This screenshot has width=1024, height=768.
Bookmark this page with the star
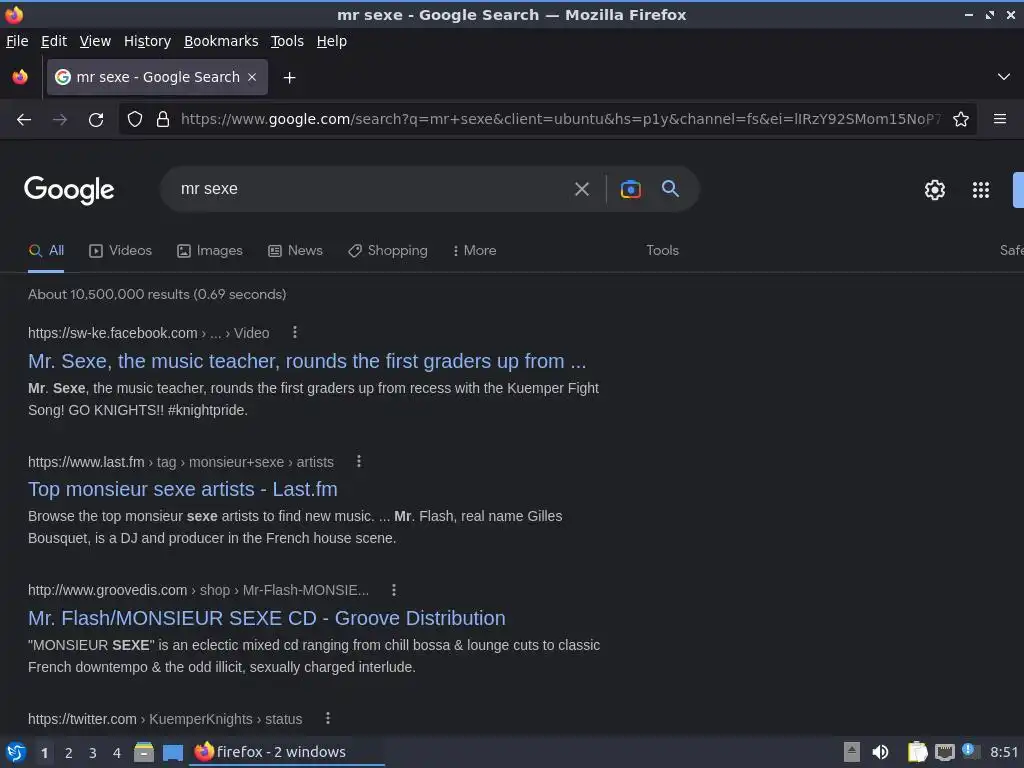tap(961, 119)
